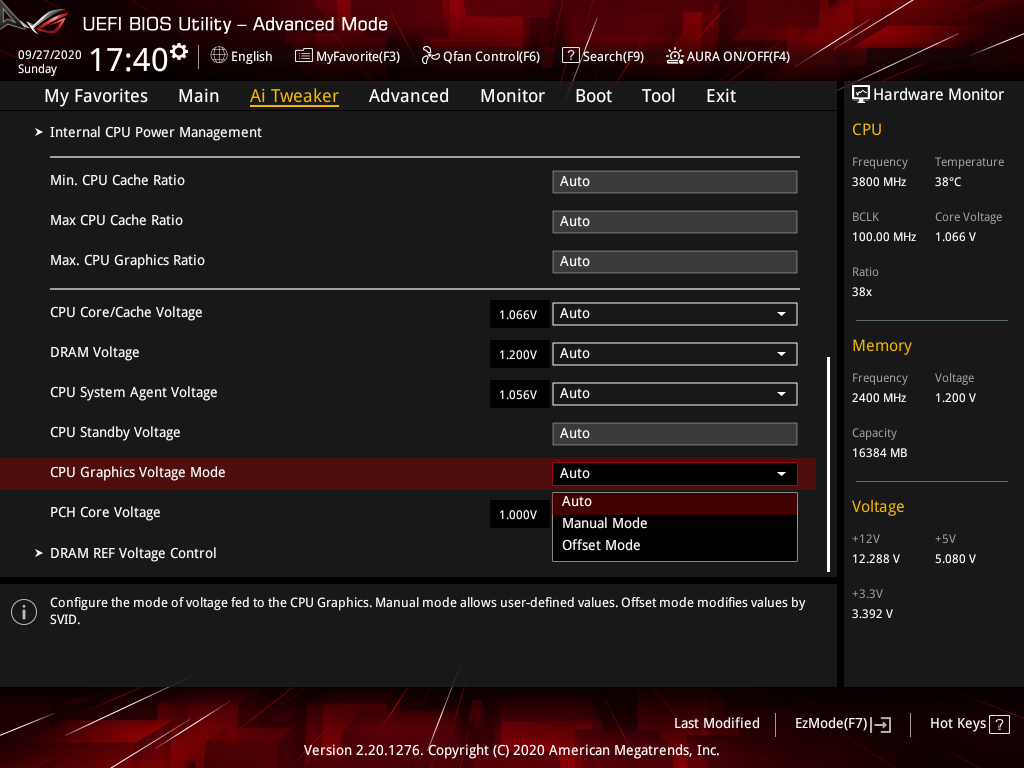
Task: Open DRAM Voltage dropdown
Action: click(675, 353)
